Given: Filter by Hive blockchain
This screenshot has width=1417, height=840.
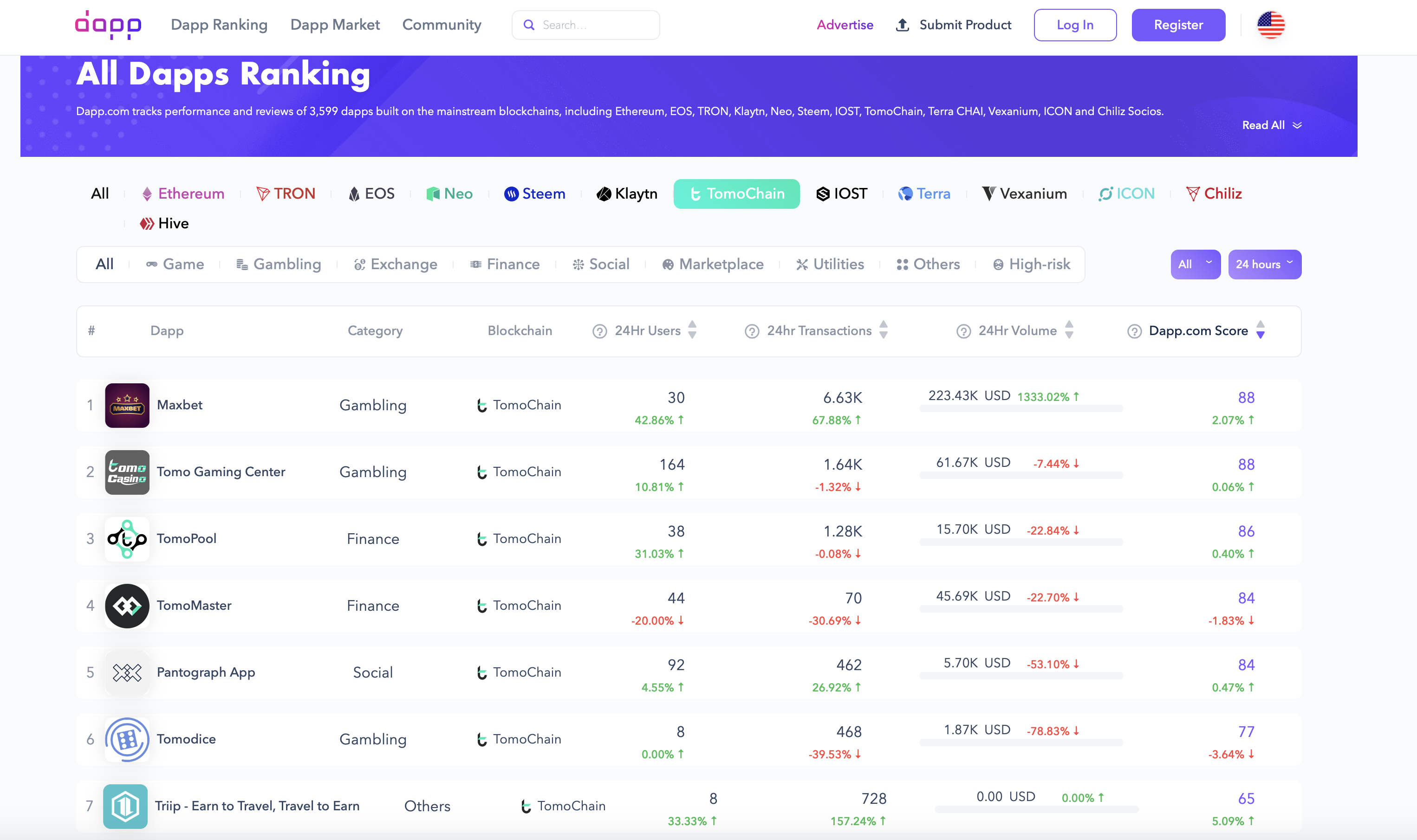Looking at the screenshot, I should tap(164, 224).
